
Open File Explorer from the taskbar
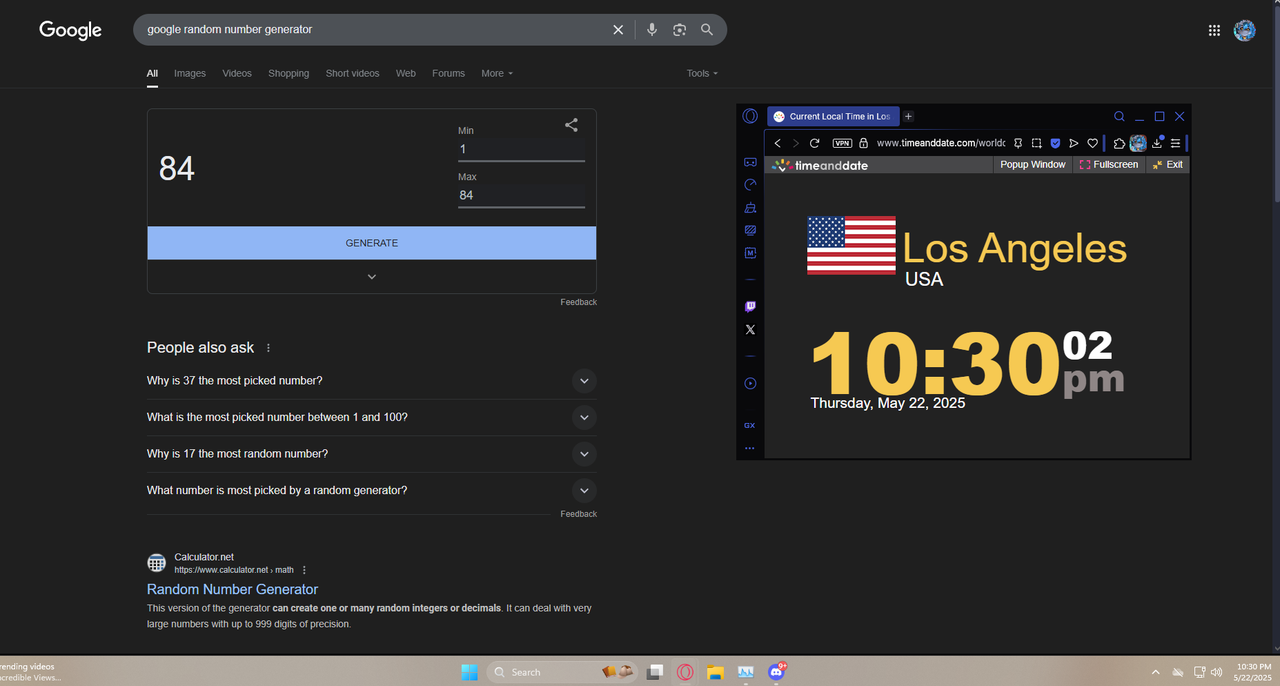[x=715, y=672]
